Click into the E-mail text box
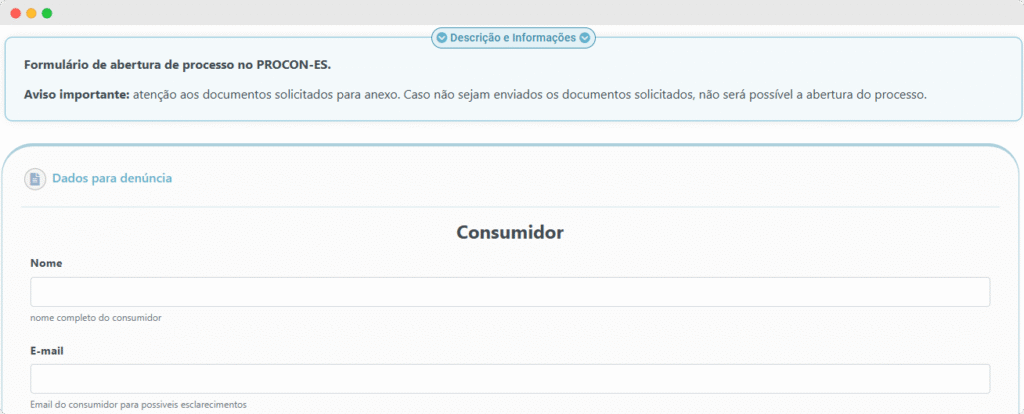 [510, 379]
